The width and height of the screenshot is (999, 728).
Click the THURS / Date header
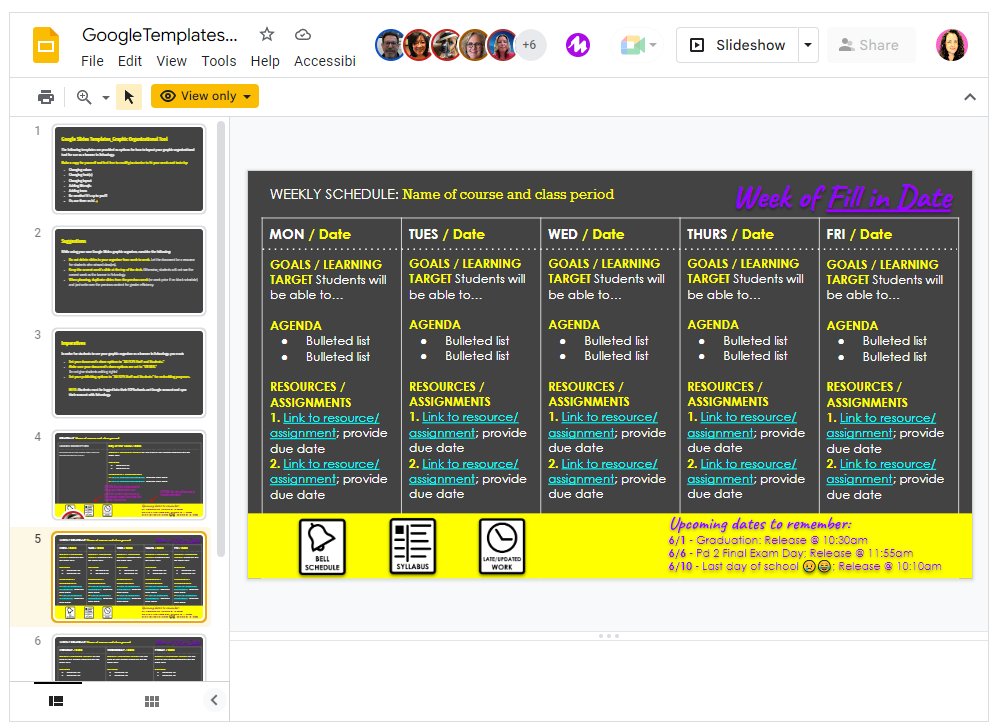pyautogui.click(x=730, y=234)
